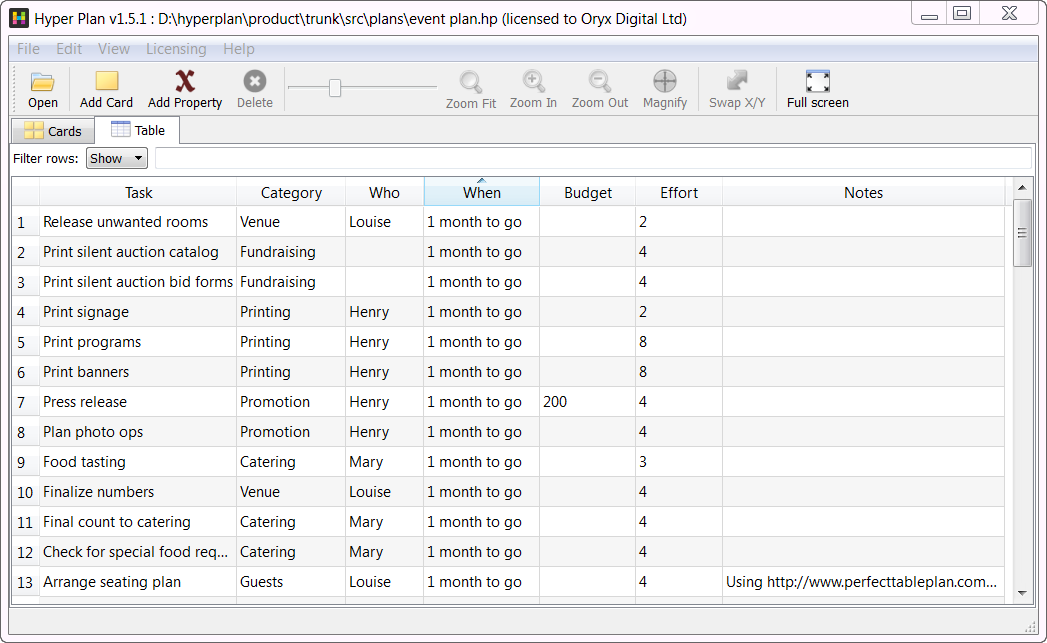
Task: Click the Add Card icon
Action: [106, 82]
